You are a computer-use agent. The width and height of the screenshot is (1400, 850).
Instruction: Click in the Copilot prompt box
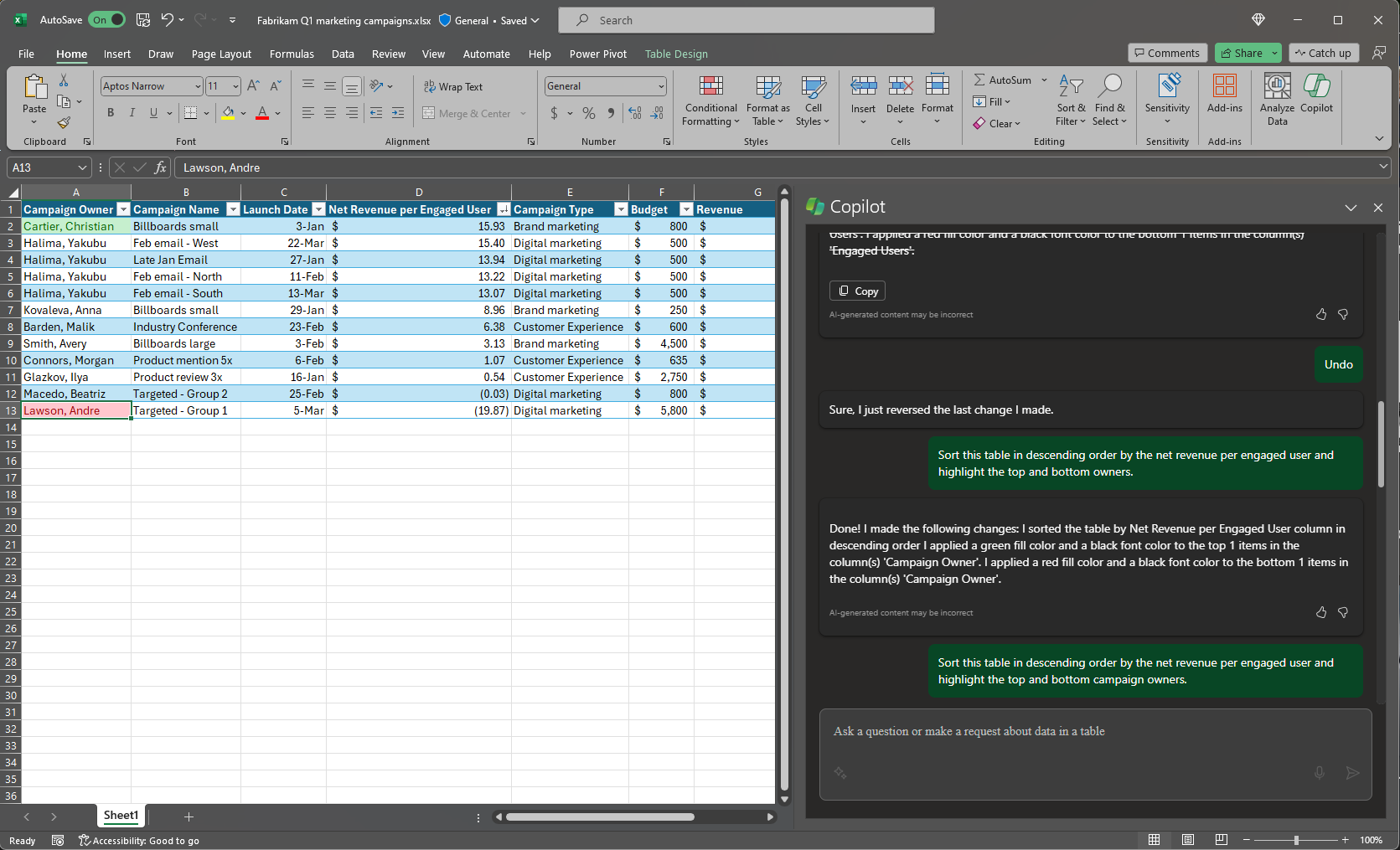coord(1095,755)
